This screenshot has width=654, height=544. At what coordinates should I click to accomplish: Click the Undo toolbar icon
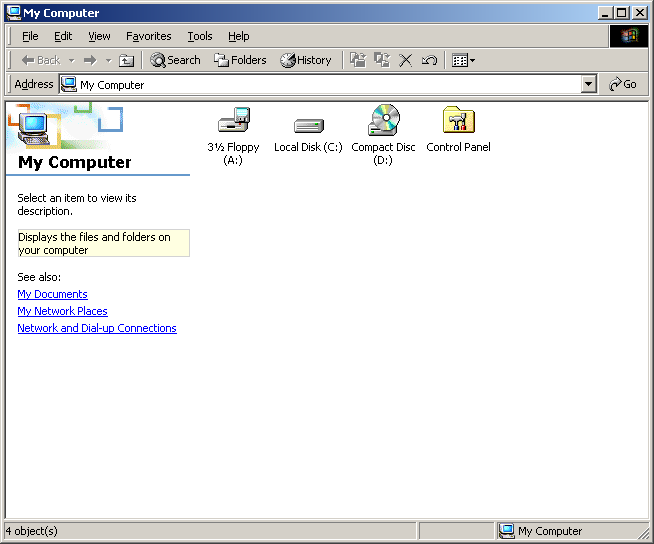pyautogui.click(x=429, y=60)
